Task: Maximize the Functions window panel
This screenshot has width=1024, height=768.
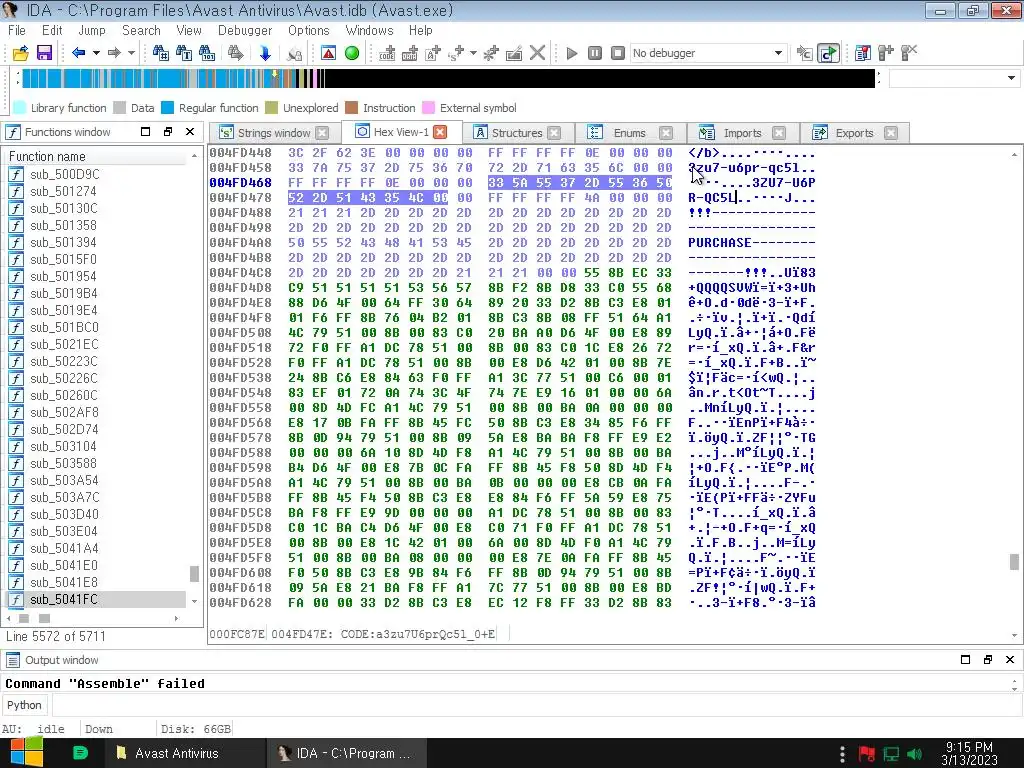Action: [145, 131]
